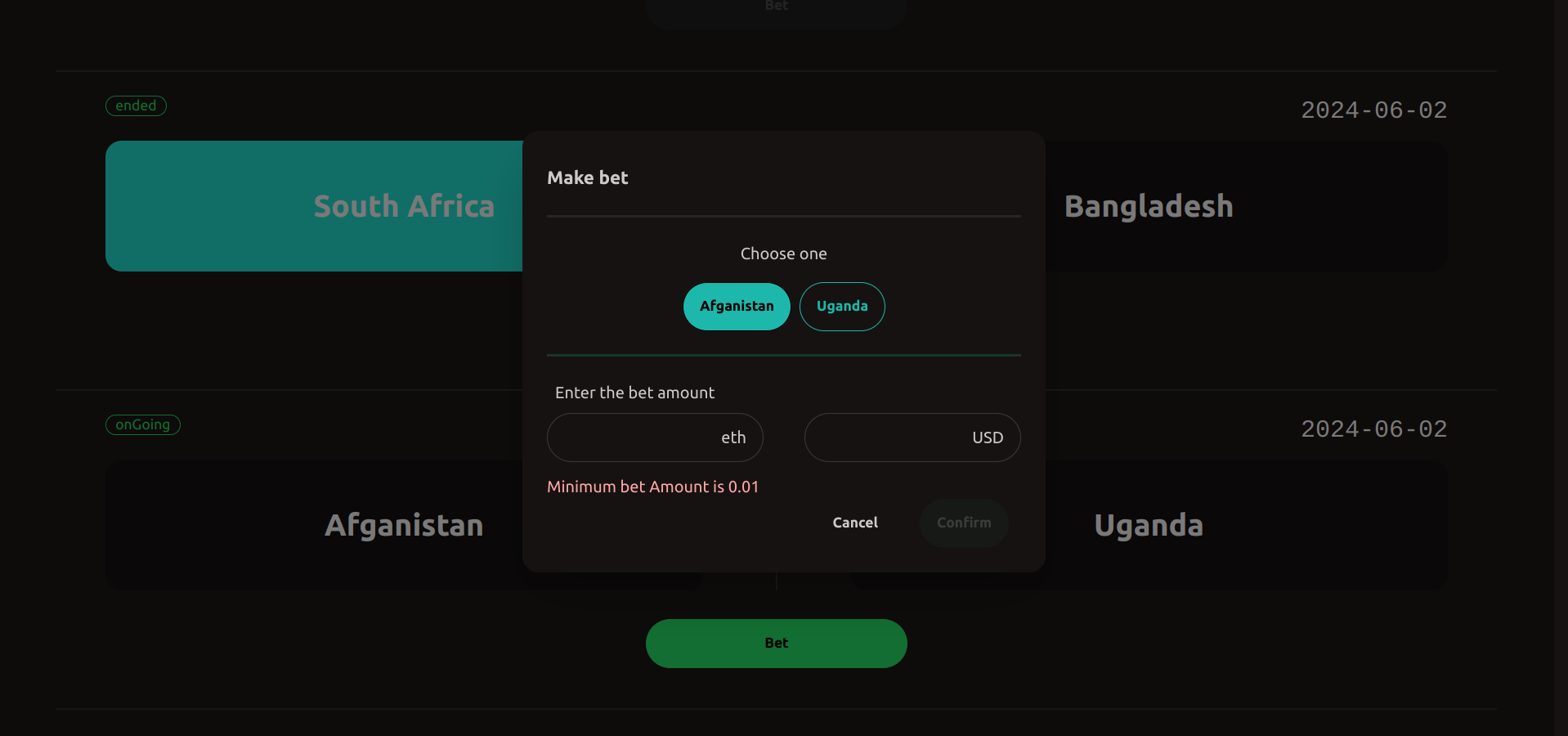The image size is (1568, 736).
Task: Focus the eth bet amount field
Action: point(655,438)
